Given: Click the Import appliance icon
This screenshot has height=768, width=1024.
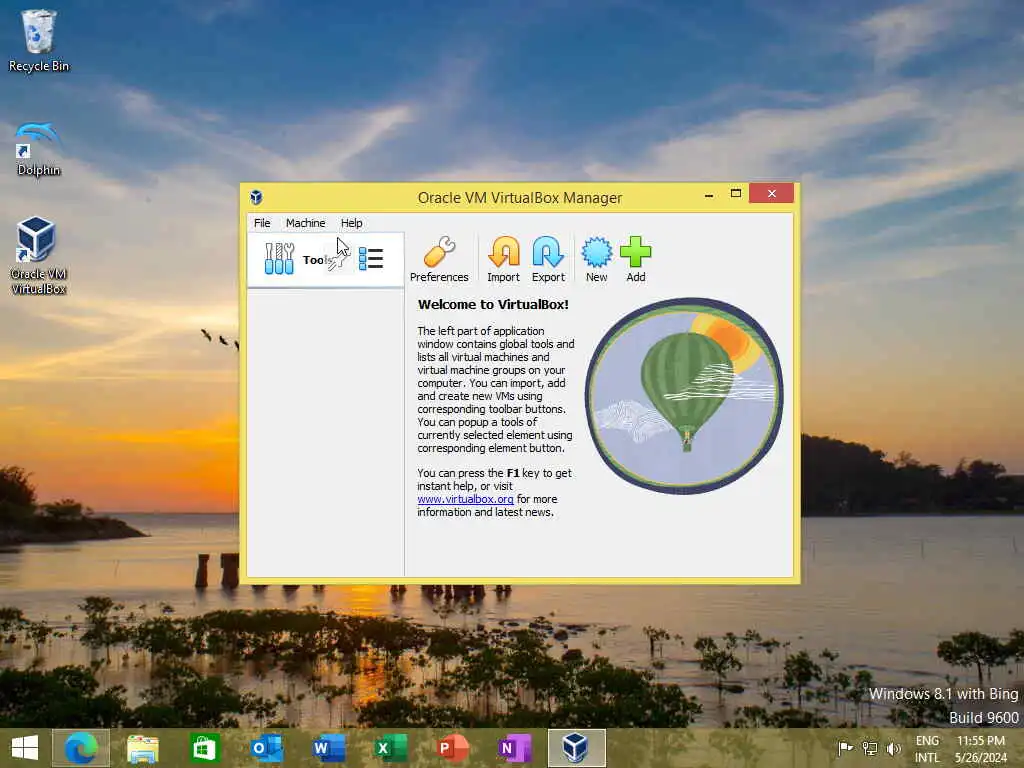Looking at the screenshot, I should point(504,259).
